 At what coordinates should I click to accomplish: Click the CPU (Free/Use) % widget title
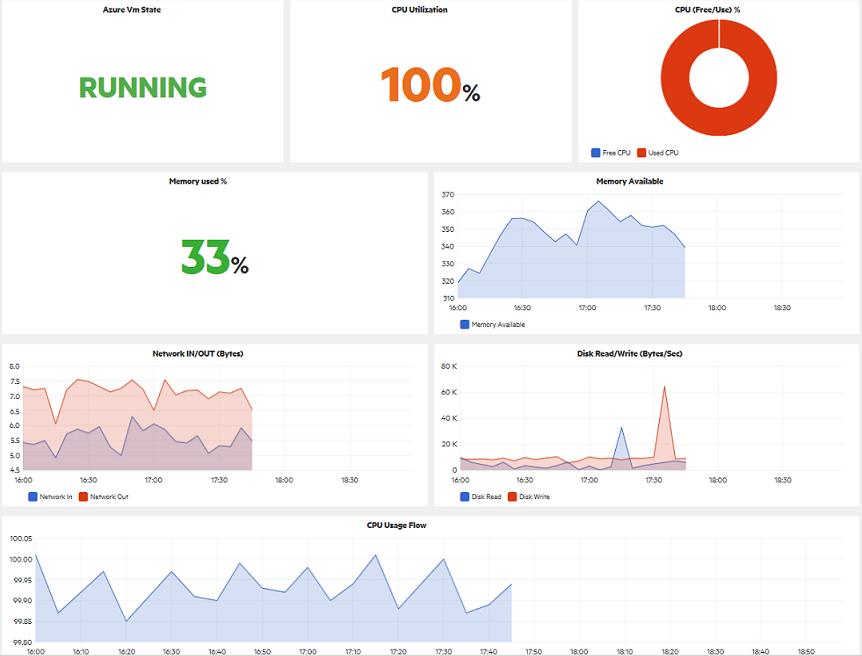point(708,9)
